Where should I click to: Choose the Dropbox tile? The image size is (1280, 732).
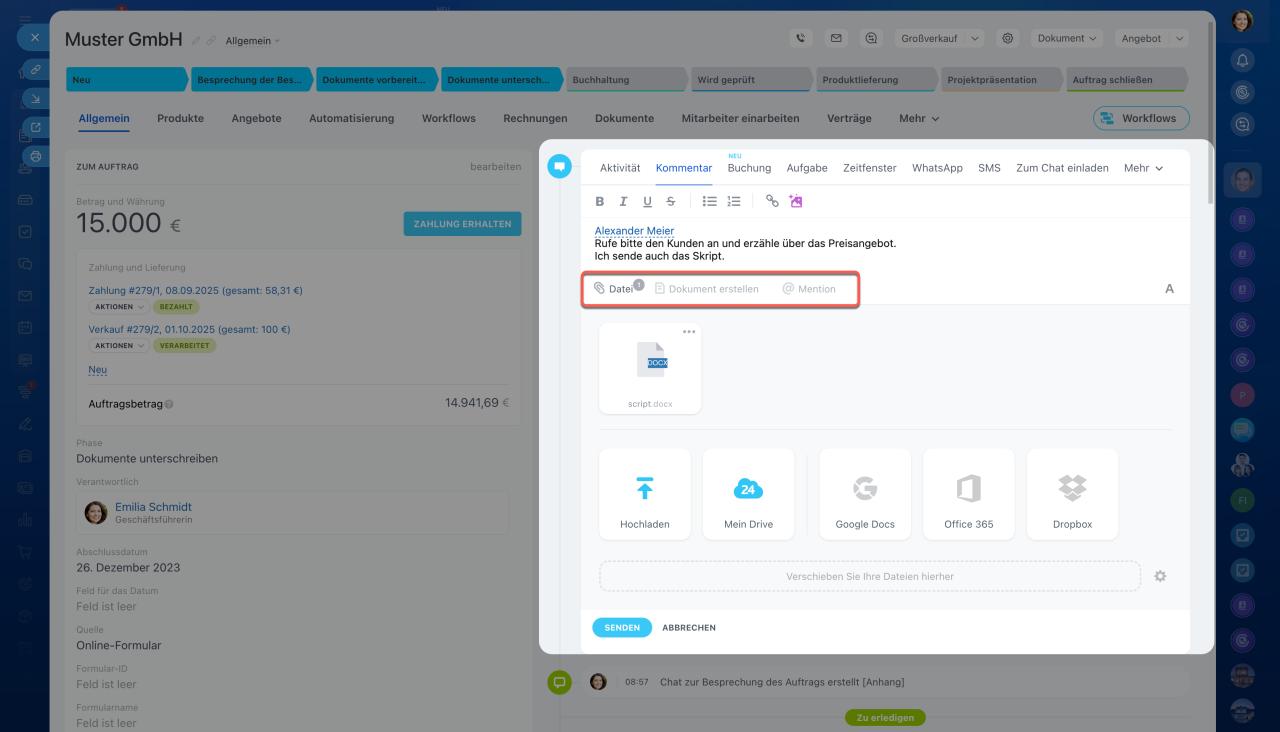pos(1073,494)
